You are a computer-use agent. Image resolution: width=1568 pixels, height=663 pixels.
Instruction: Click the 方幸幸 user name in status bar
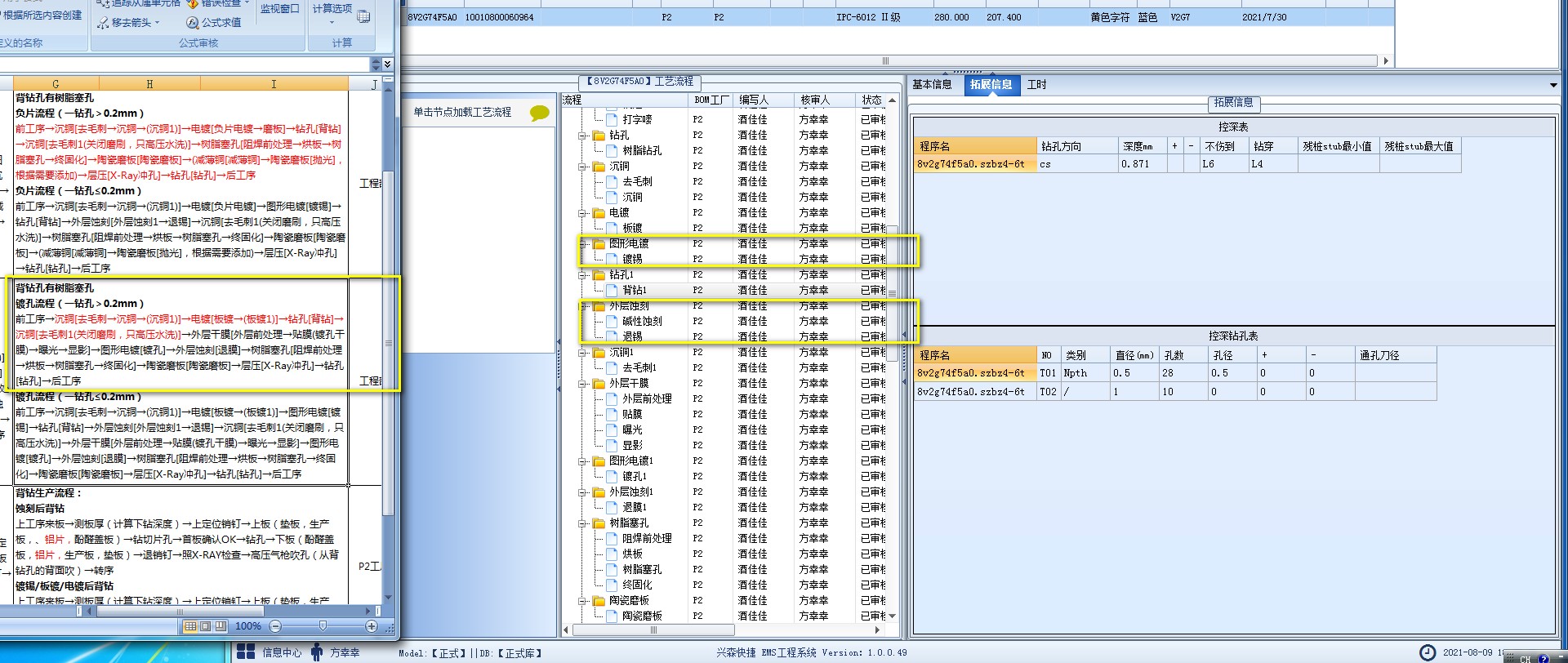tap(345, 652)
